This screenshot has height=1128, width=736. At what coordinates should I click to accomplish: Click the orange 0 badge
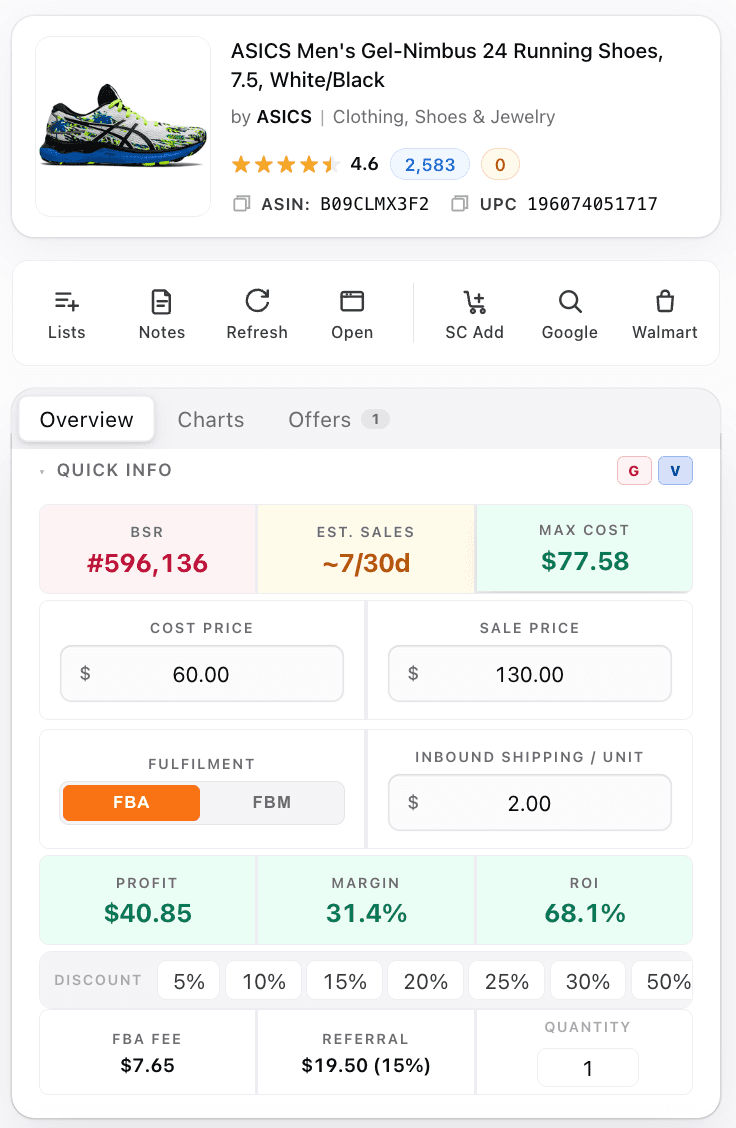tap(500, 165)
